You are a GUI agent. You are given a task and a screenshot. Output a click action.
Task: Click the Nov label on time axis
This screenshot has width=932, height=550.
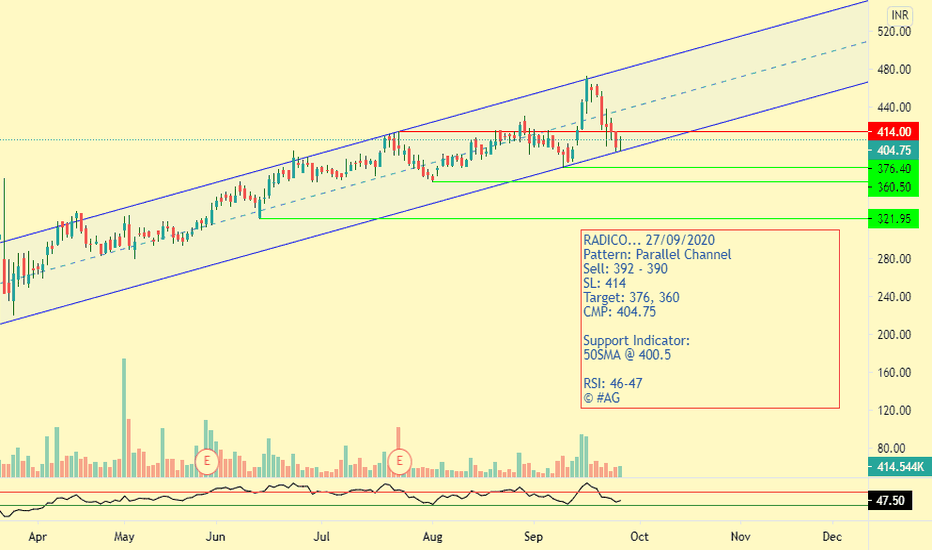[x=740, y=536]
